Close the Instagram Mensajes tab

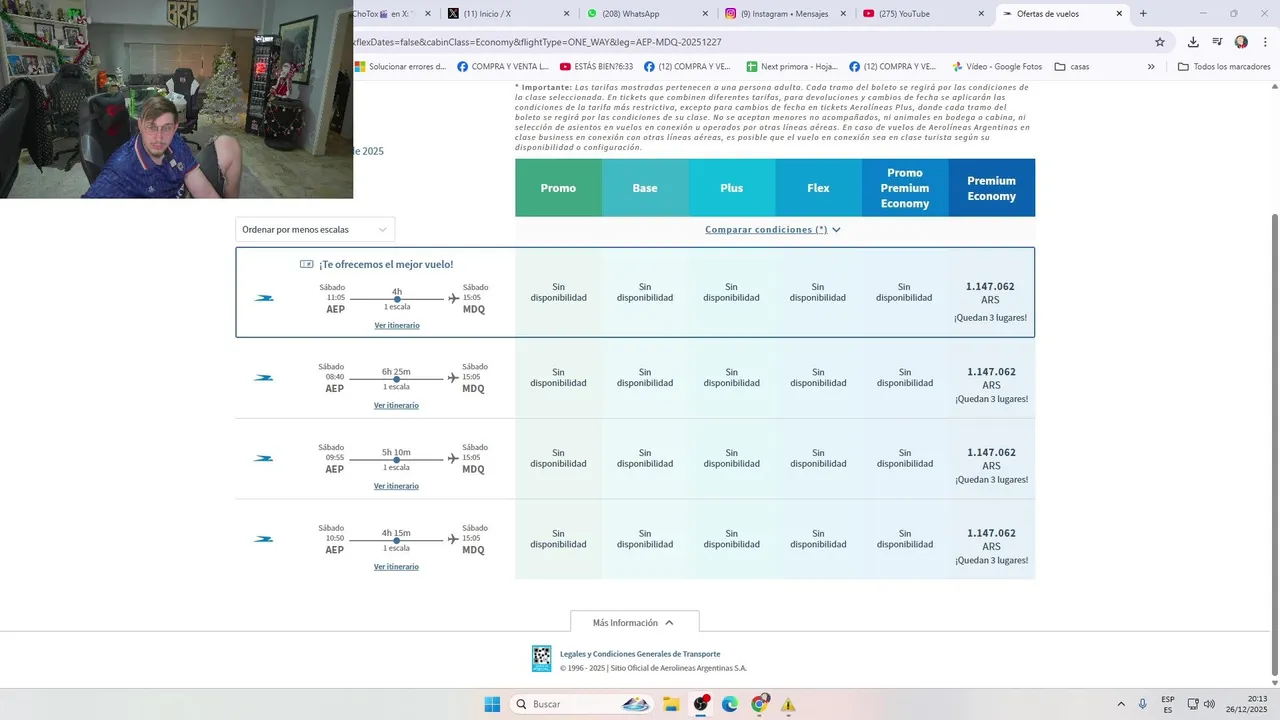click(843, 13)
